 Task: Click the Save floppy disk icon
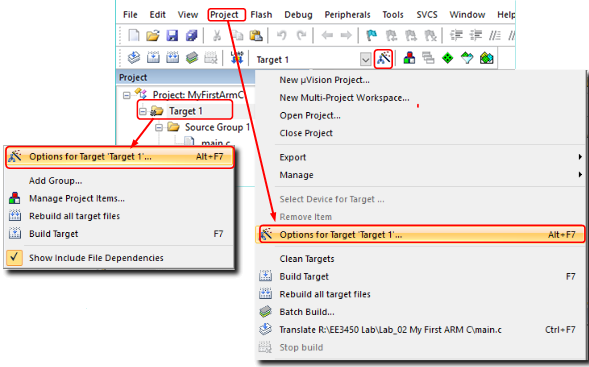(x=172, y=35)
